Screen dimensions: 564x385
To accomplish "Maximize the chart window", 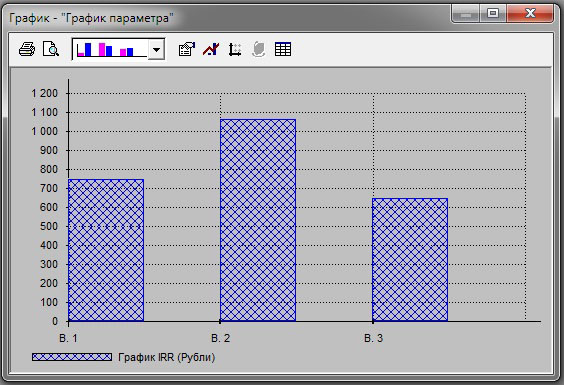I will click(x=493, y=14).
